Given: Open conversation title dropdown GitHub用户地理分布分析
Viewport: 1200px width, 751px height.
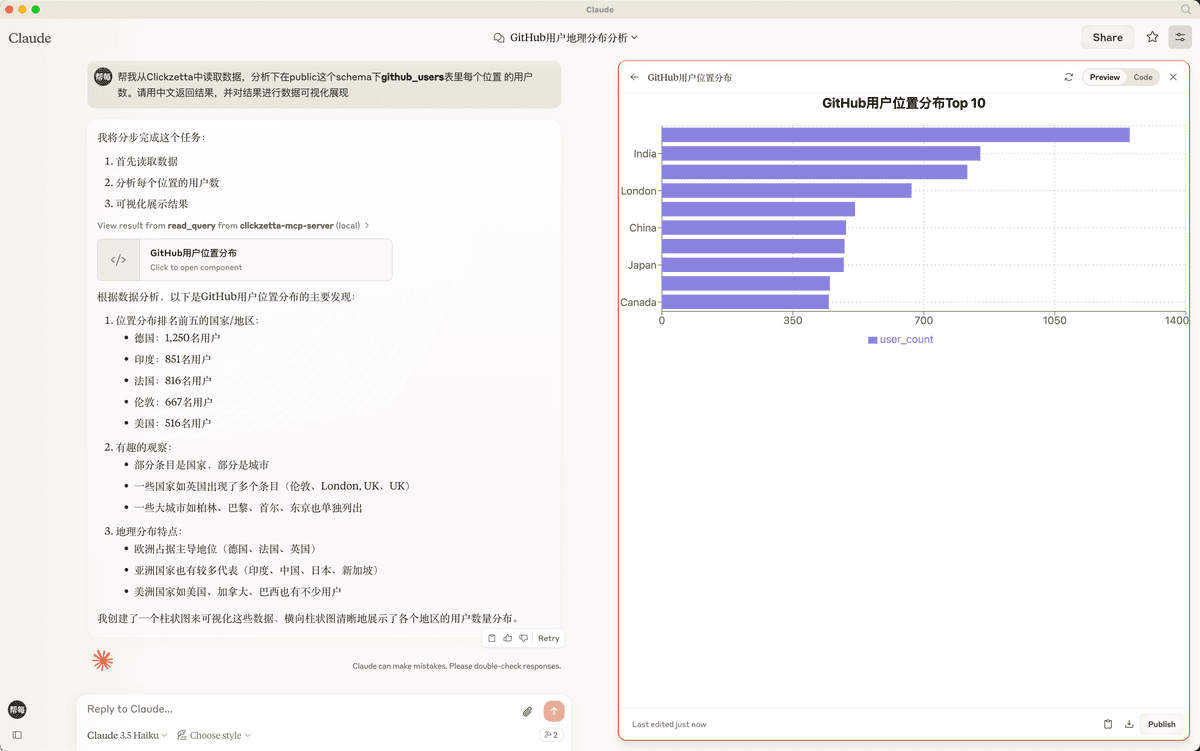Looking at the screenshot, I should [566, 38].
